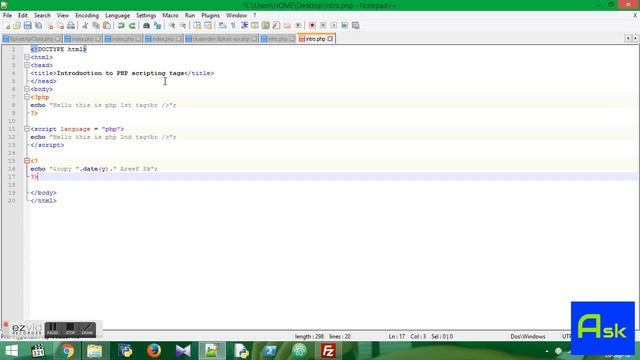Click the Replace toolbar icon

[x=157, y=26]
